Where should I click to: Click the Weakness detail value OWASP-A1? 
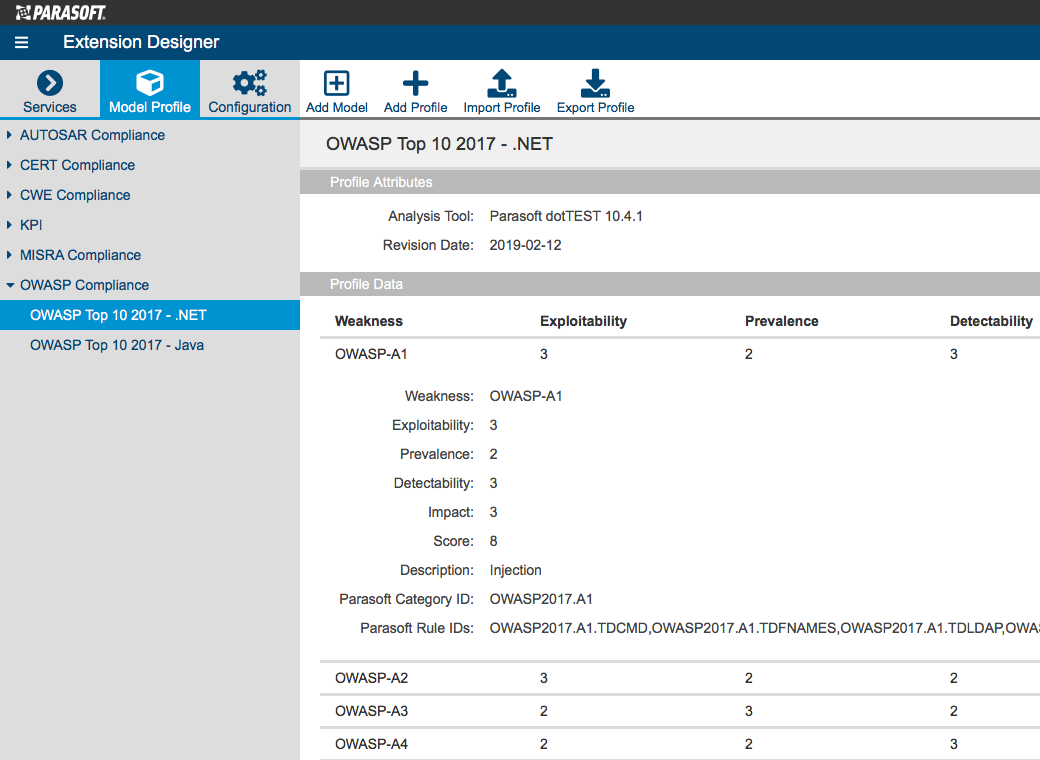(526, 396)
